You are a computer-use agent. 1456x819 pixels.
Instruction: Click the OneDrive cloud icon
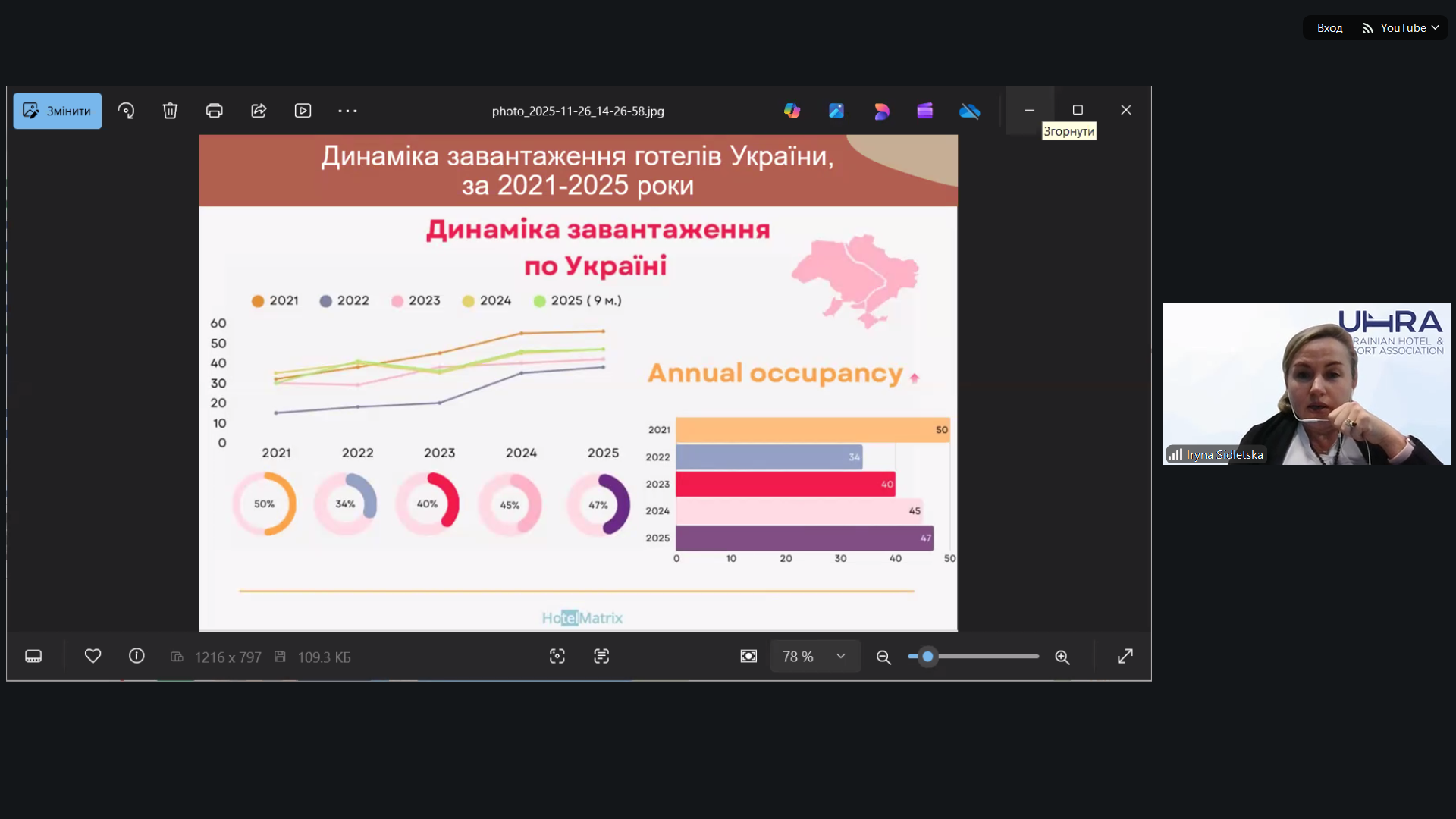click(969, 111)
